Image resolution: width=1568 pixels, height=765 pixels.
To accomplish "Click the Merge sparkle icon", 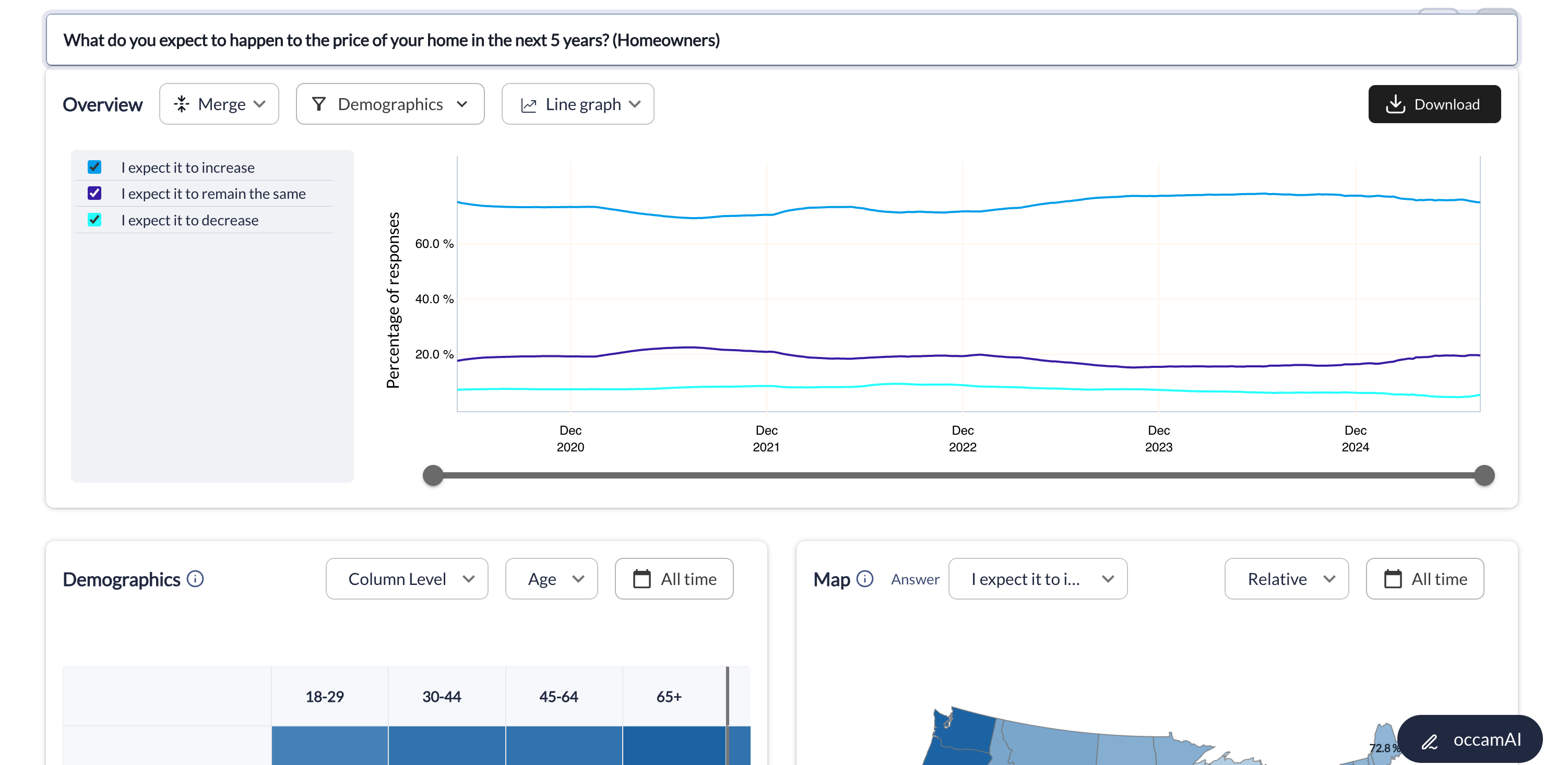I will (182, 104).
